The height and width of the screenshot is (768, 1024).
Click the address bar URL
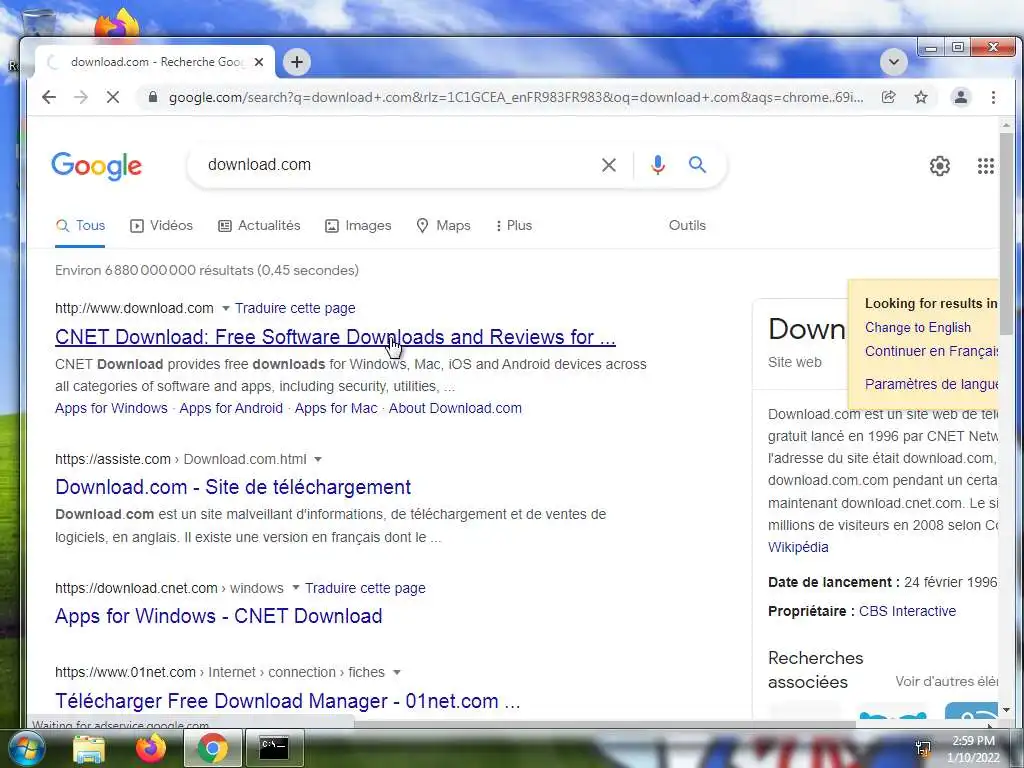tap(516, 97)
